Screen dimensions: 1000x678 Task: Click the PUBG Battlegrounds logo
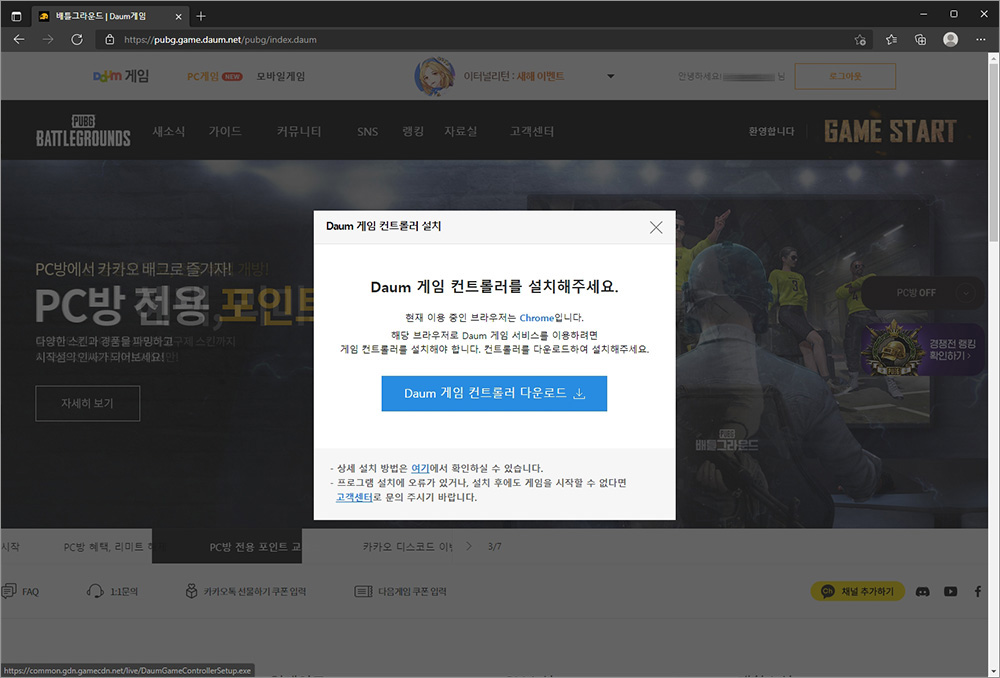click(x=83, y=131)
